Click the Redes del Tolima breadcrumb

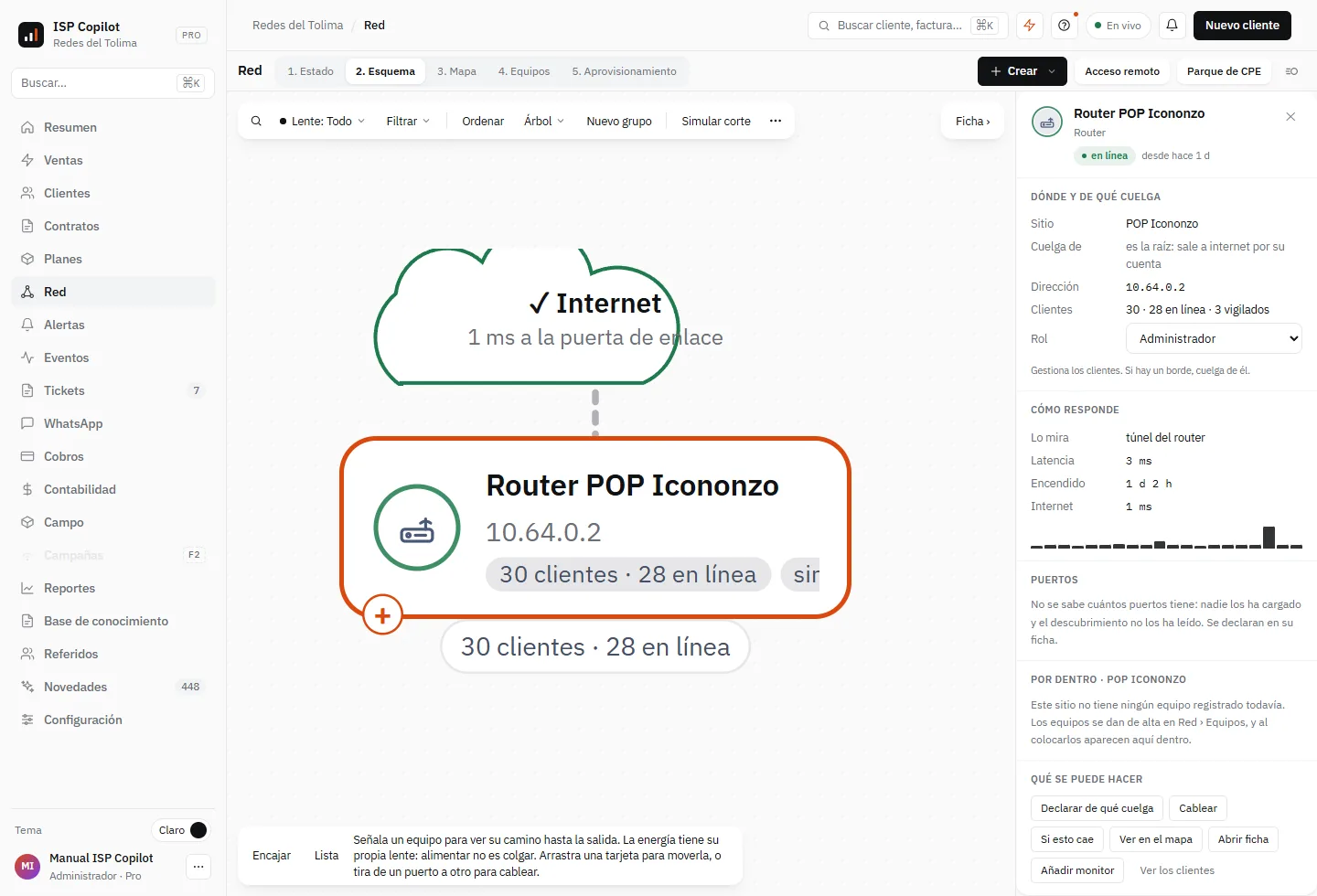pyautogui.click(x=298, y=26)
